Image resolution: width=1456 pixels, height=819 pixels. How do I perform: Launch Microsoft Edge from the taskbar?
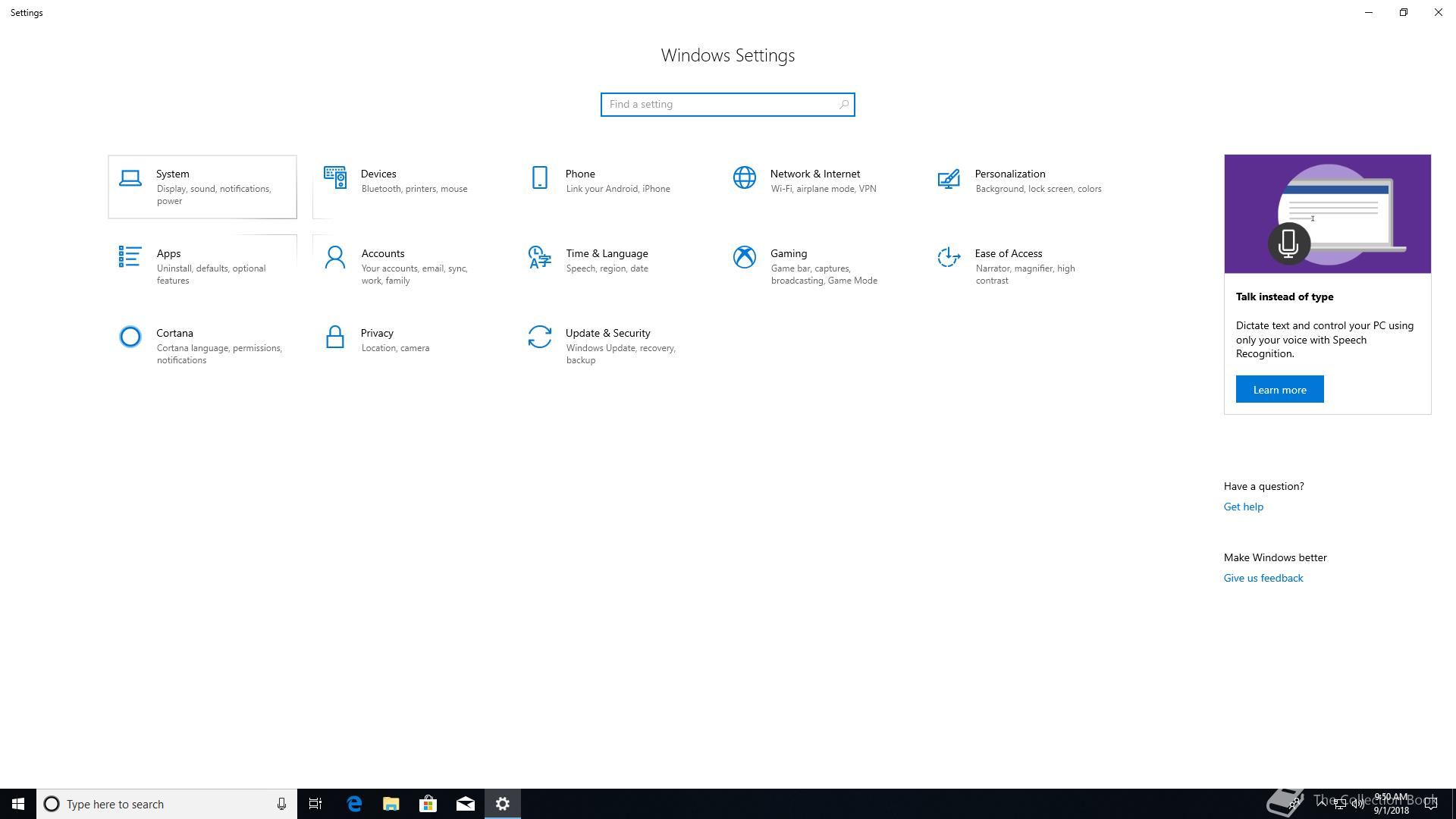coord(354,804)
